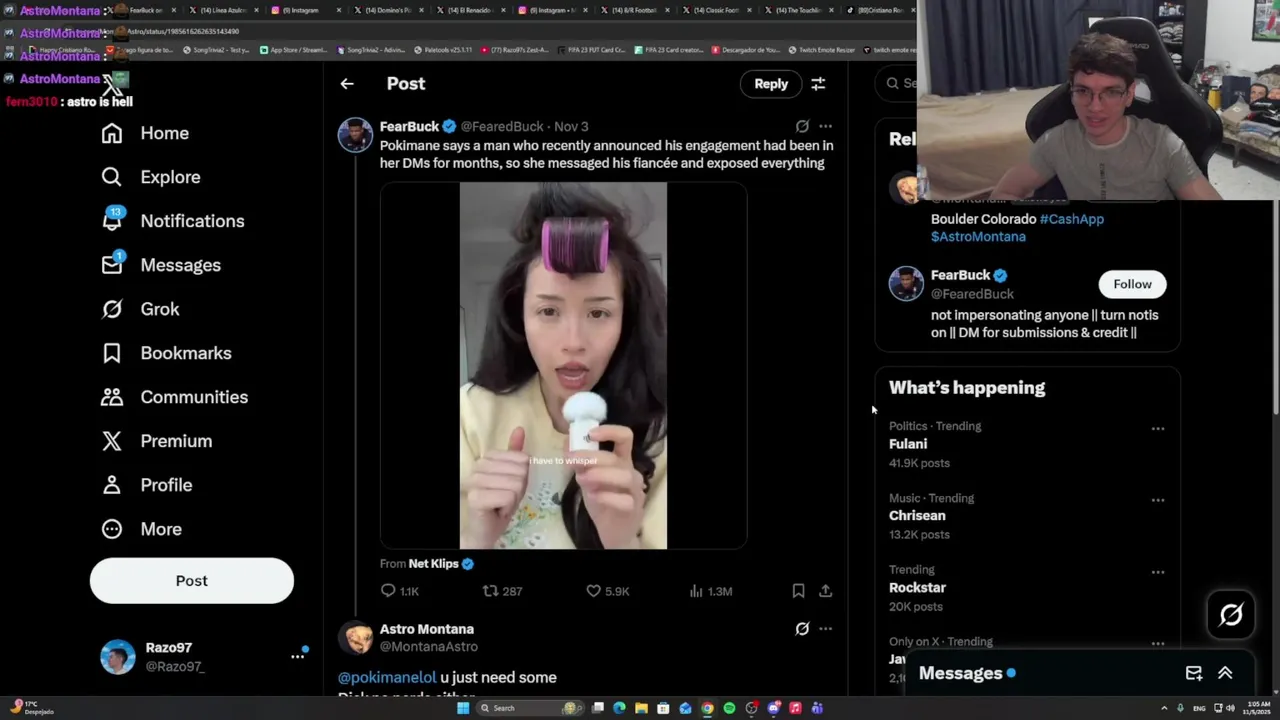The width and height of the screenshot is (1280, 720).
Task: Expand the Messages drawer
Action: pyautogui.click(x=1225, y=673)
